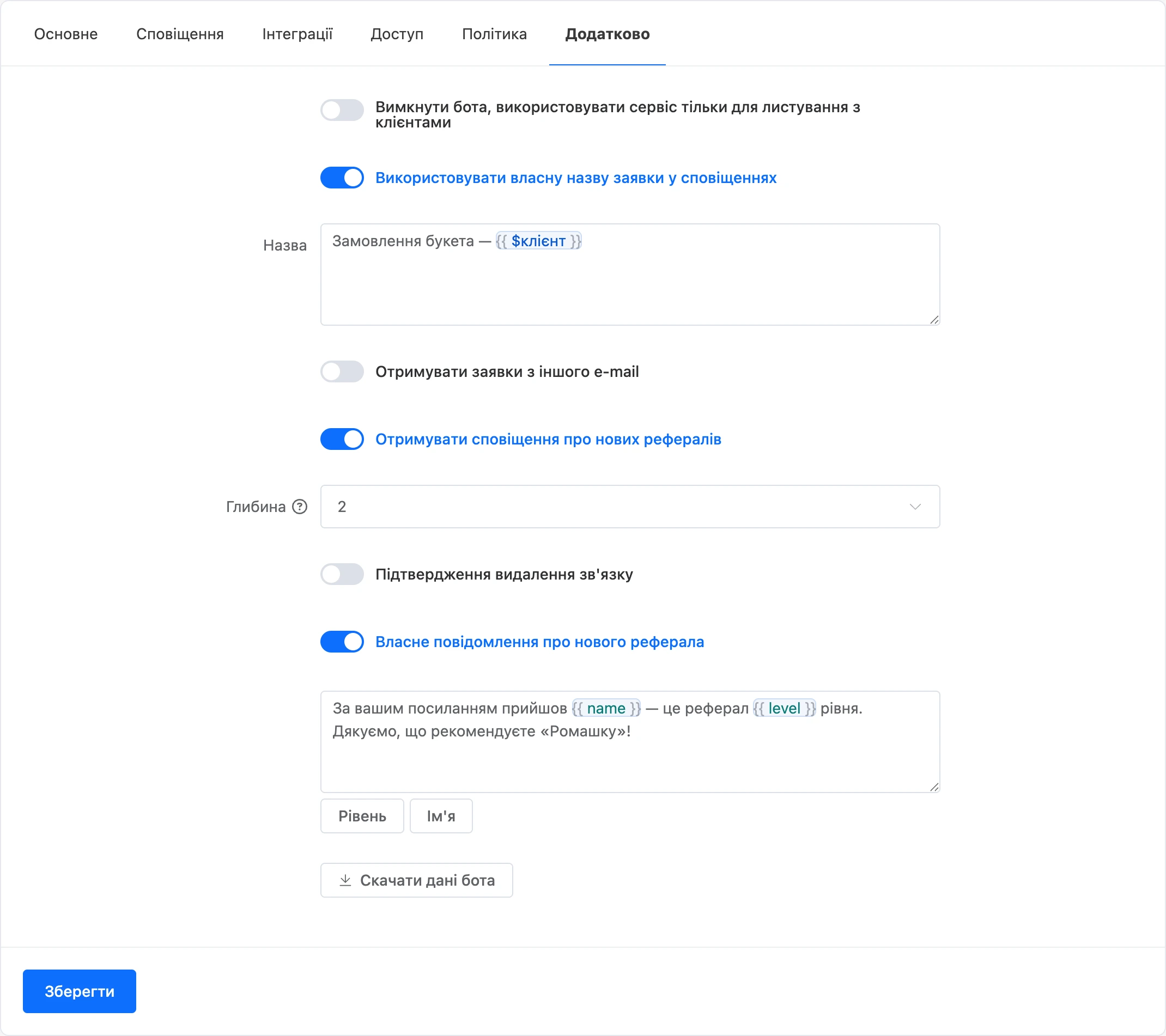The height and width of the screenshot is (1036, 1166).
Task: Click the Зберегти button
Action: tap(80, 991)
